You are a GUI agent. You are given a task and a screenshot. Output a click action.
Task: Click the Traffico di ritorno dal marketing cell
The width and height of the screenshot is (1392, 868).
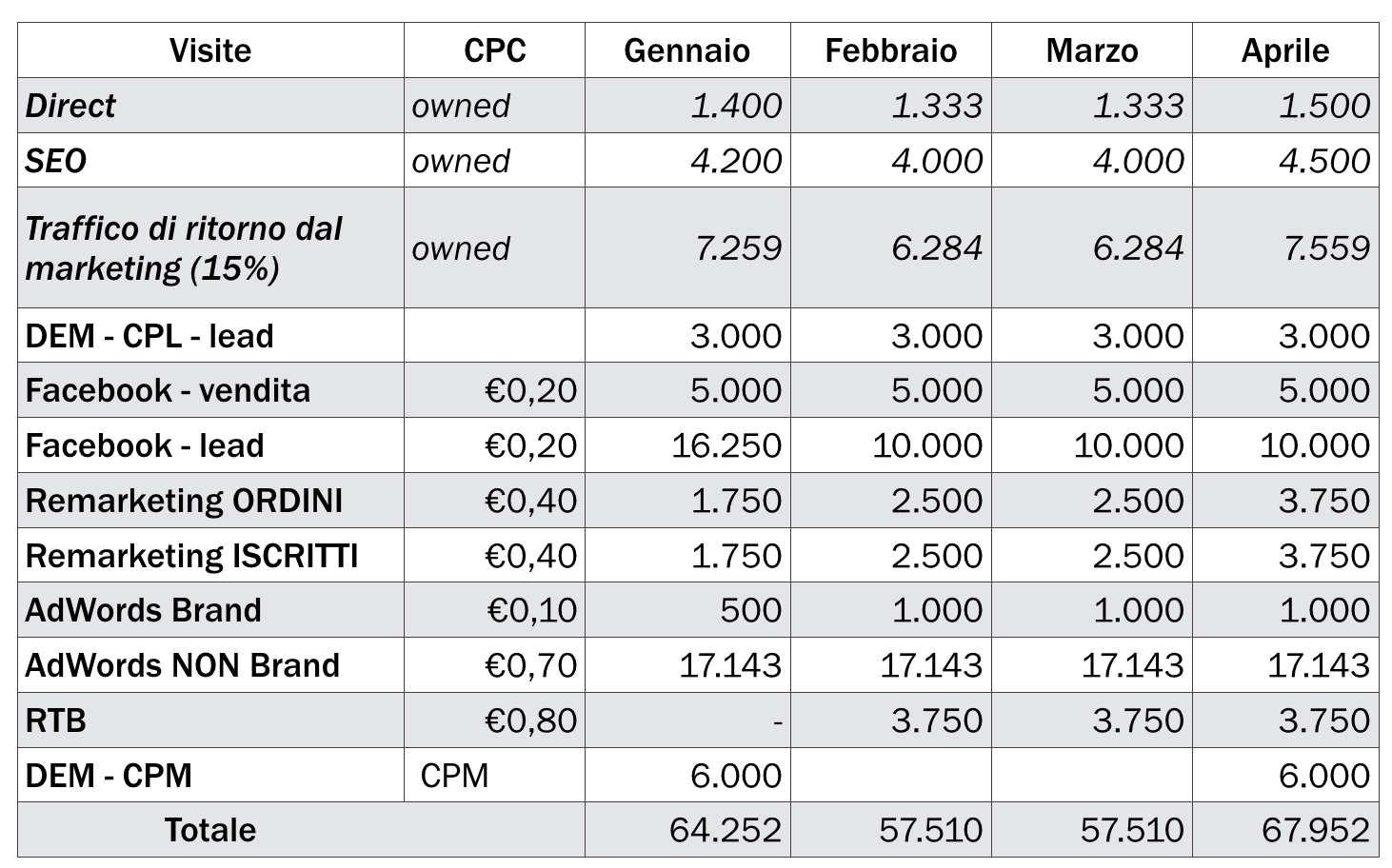coord(183,248)
